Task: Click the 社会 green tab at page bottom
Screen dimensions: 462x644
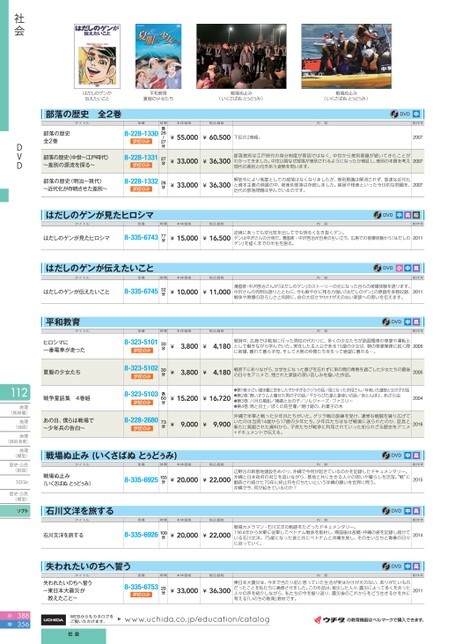Action: tap(74, 636)
